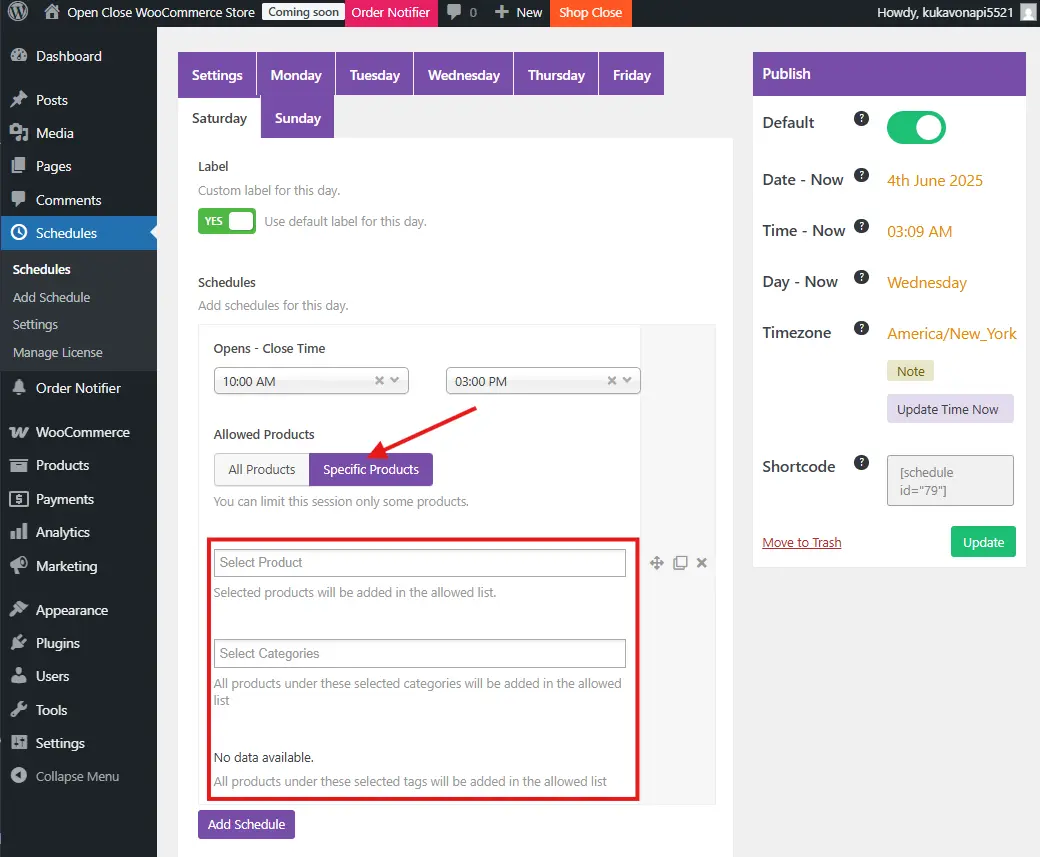Switch to the Saturday tab
1040x857 pixels.
point(220,117)
